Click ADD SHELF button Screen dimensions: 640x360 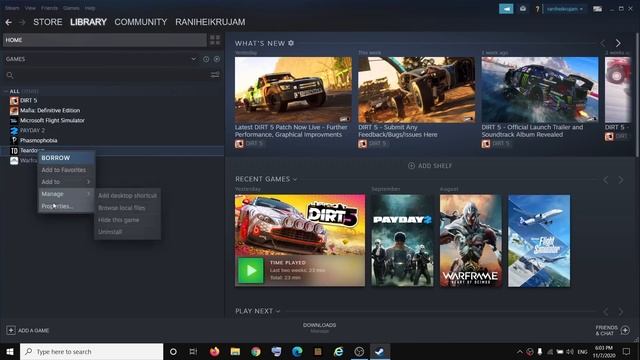[x=430, y=166]
